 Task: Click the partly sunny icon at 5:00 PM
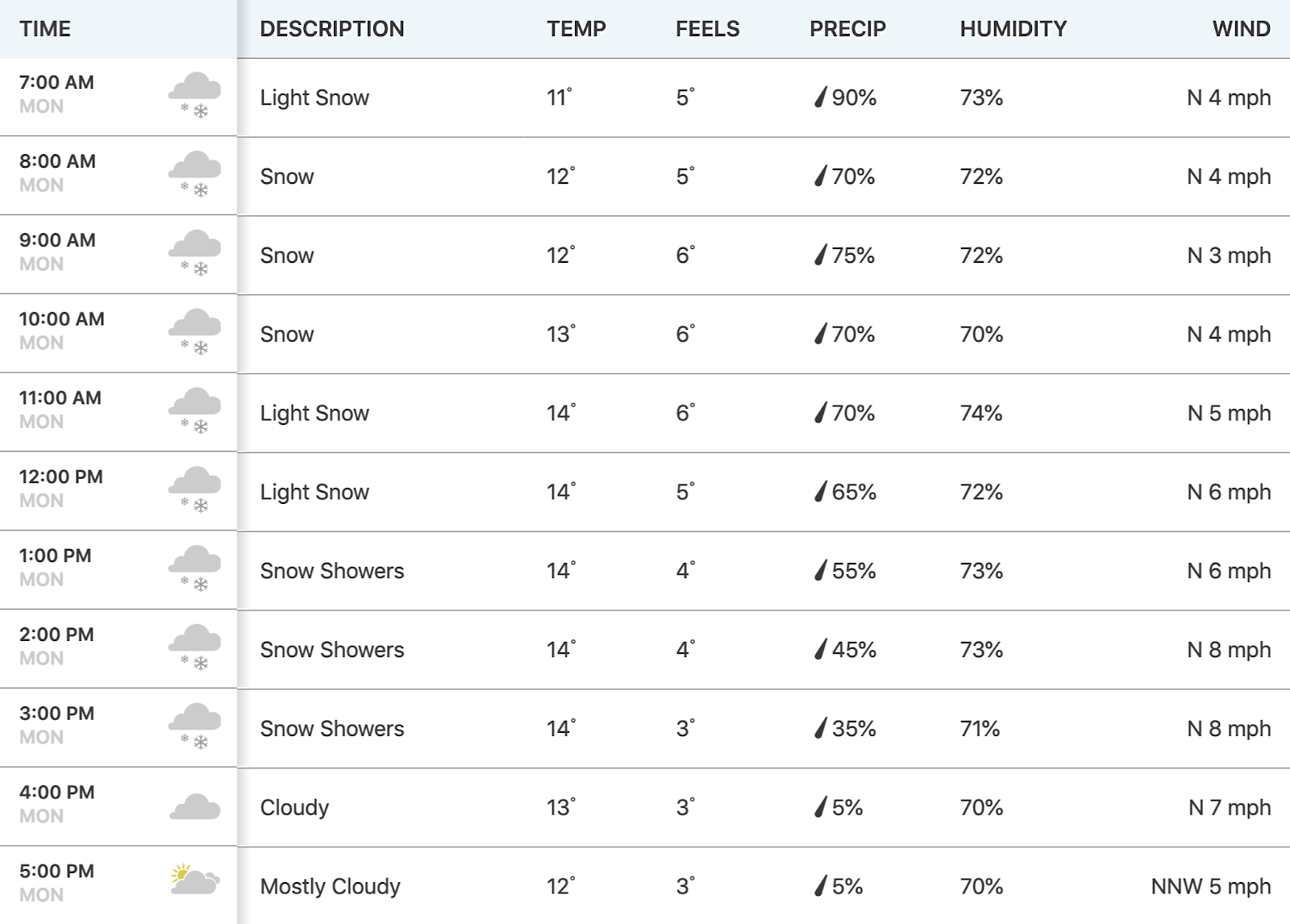coord(194,880)
